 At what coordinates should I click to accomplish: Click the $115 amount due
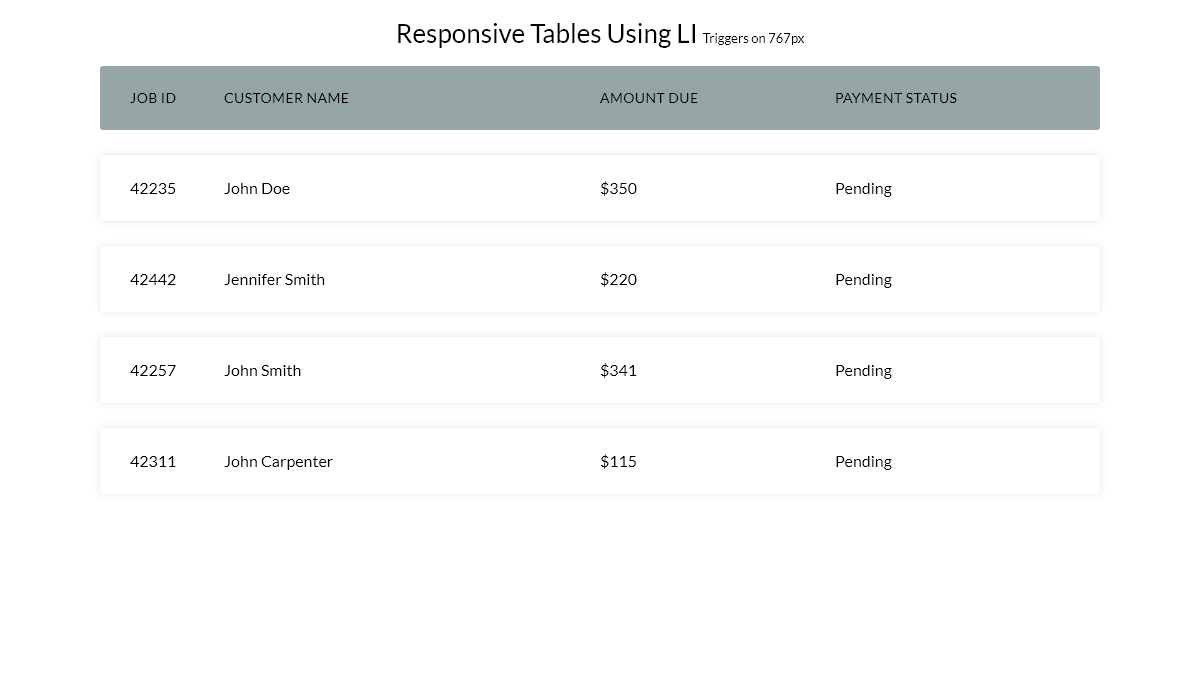coord(618,461)
